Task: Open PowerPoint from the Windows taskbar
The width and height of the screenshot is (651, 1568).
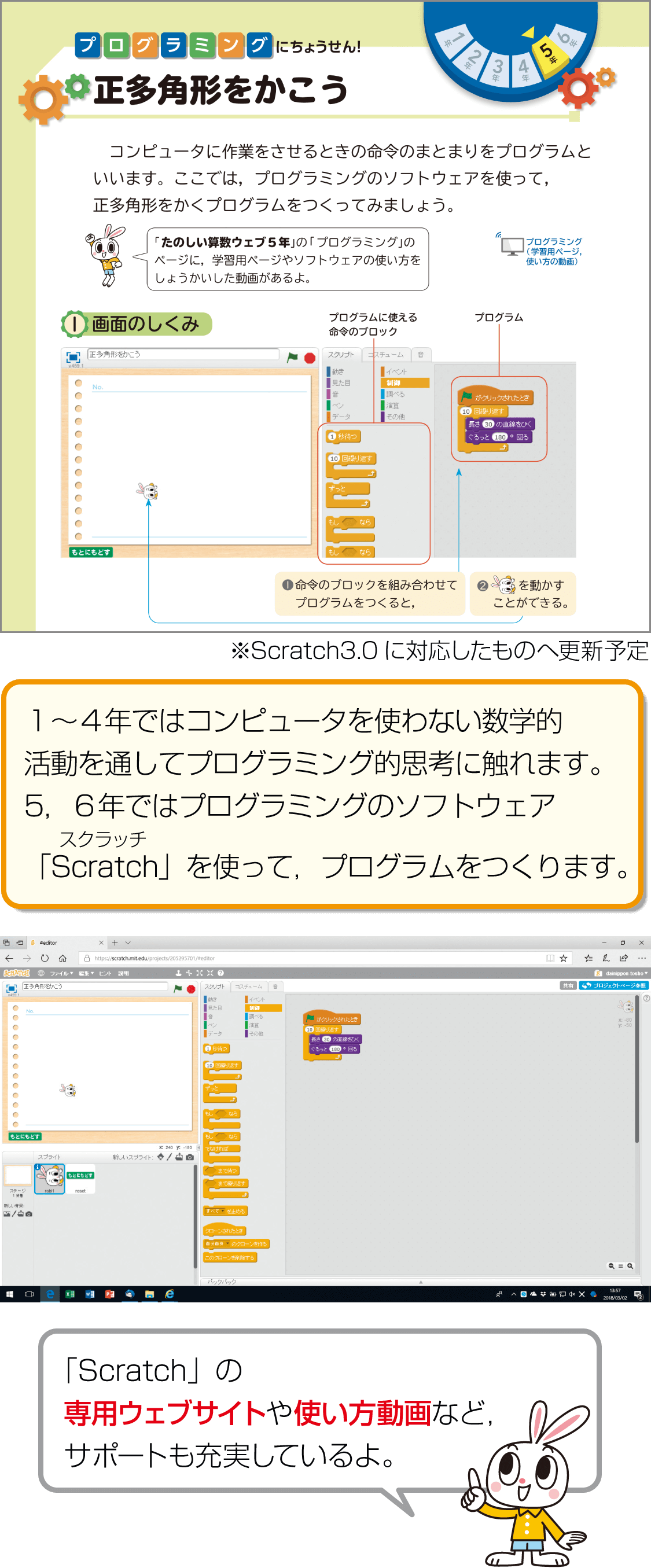Action: click(x=109, y=1294)
